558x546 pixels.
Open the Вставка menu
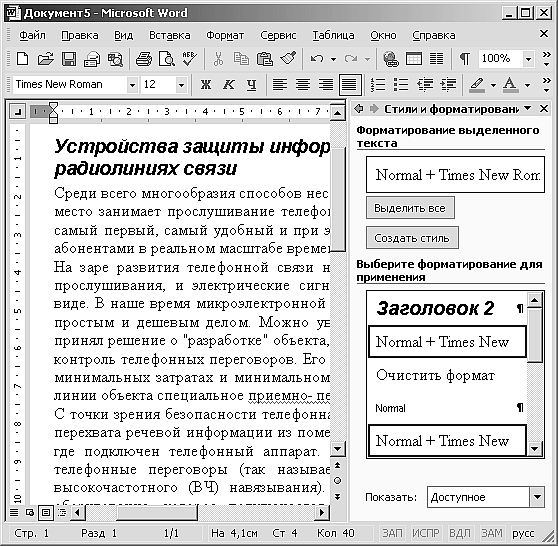169,35
